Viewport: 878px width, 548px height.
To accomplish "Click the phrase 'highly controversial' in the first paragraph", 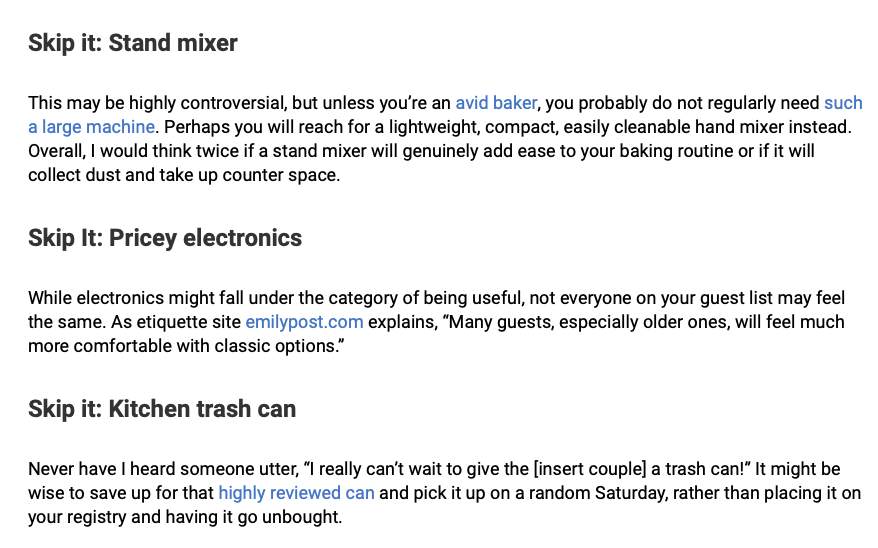I will 208,103.
